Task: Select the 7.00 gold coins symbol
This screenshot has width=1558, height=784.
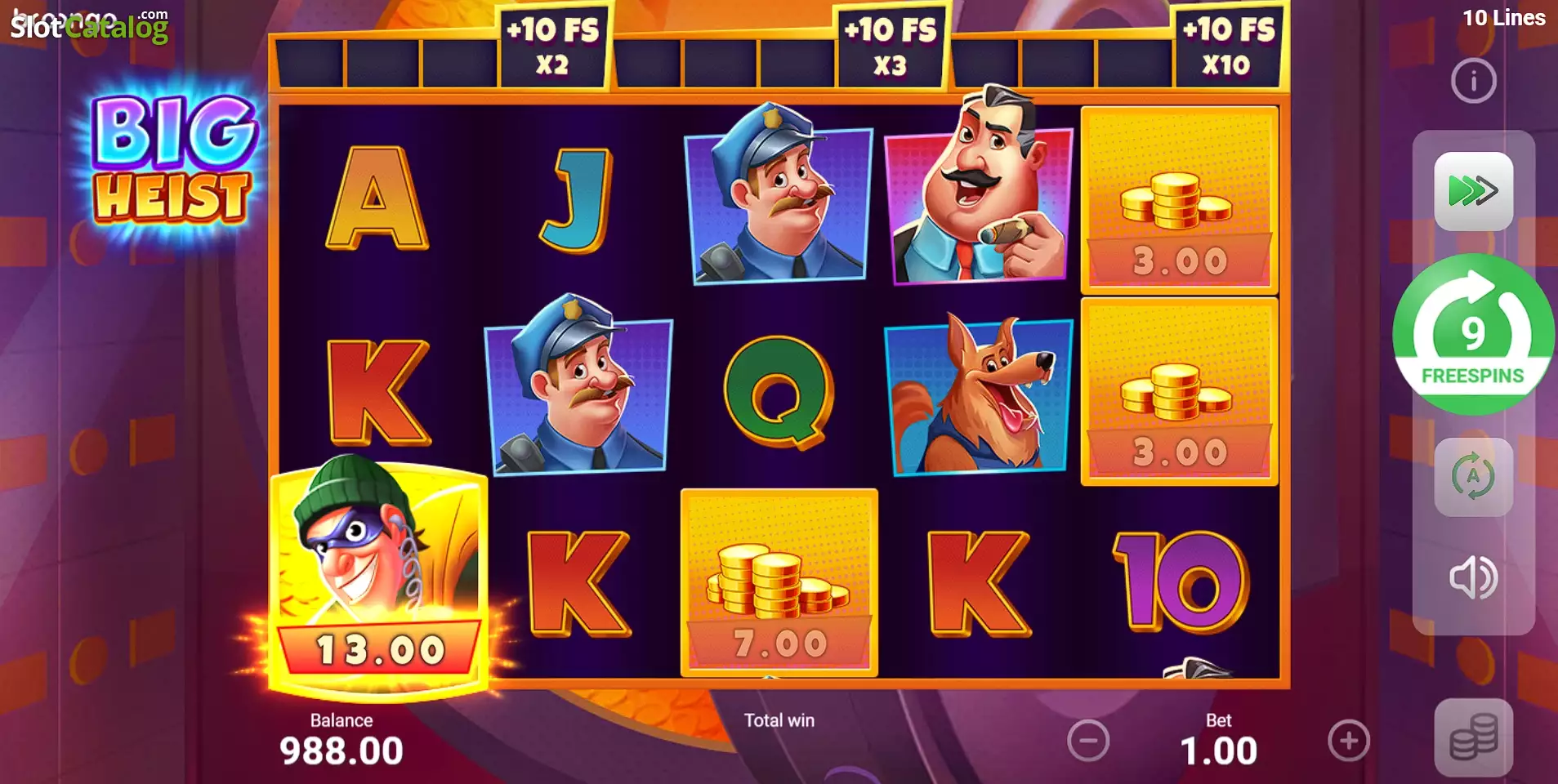Action: click(779, 582)
